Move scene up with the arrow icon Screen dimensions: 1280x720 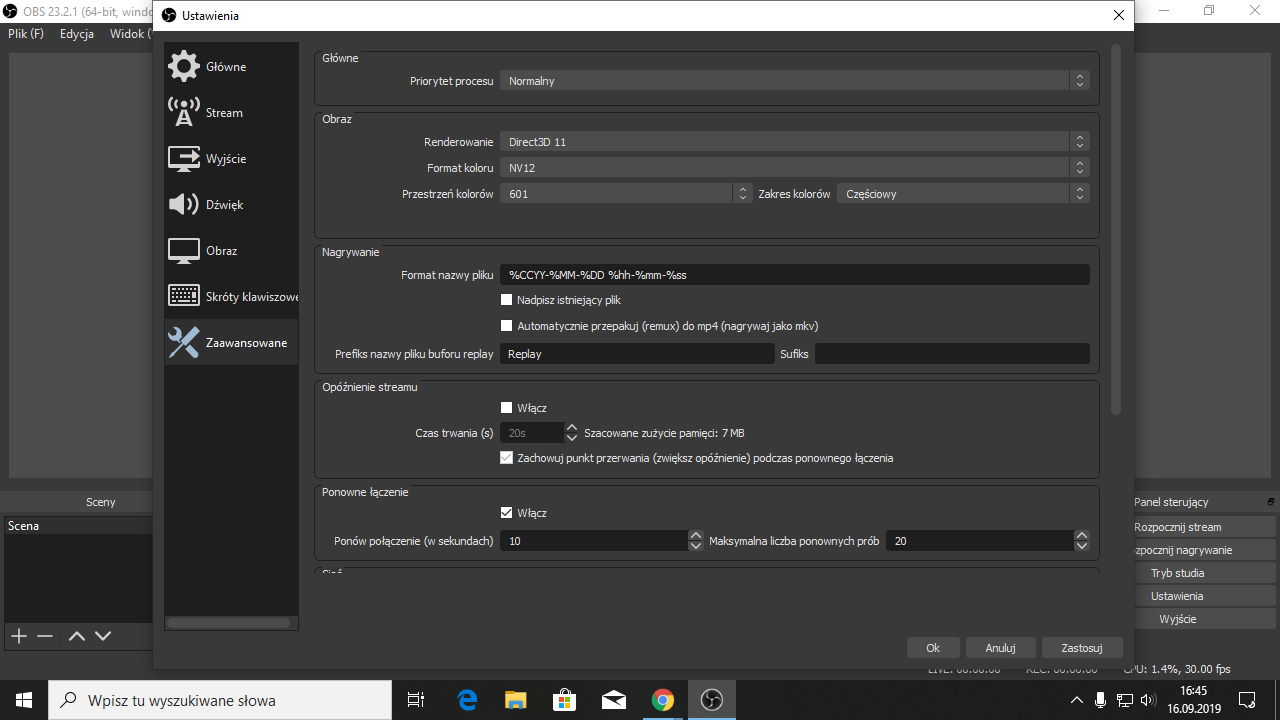pyautogui.click(x=77, y=636)
